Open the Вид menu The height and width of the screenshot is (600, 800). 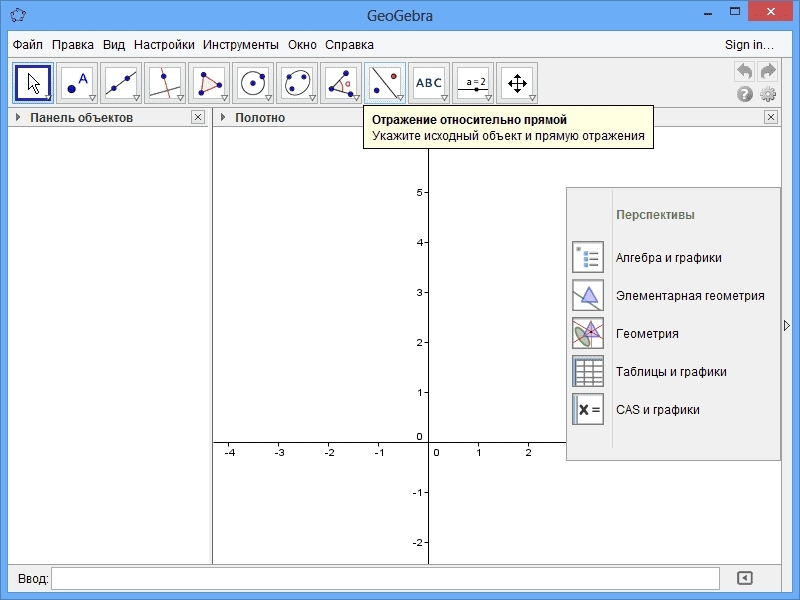point(114,45)
